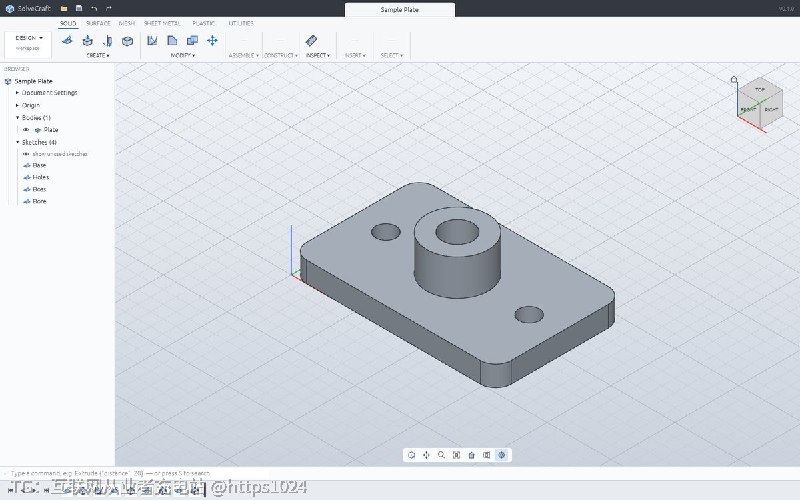
Task: Open the INSPECT dropdown menu
Action: point(318,55)
